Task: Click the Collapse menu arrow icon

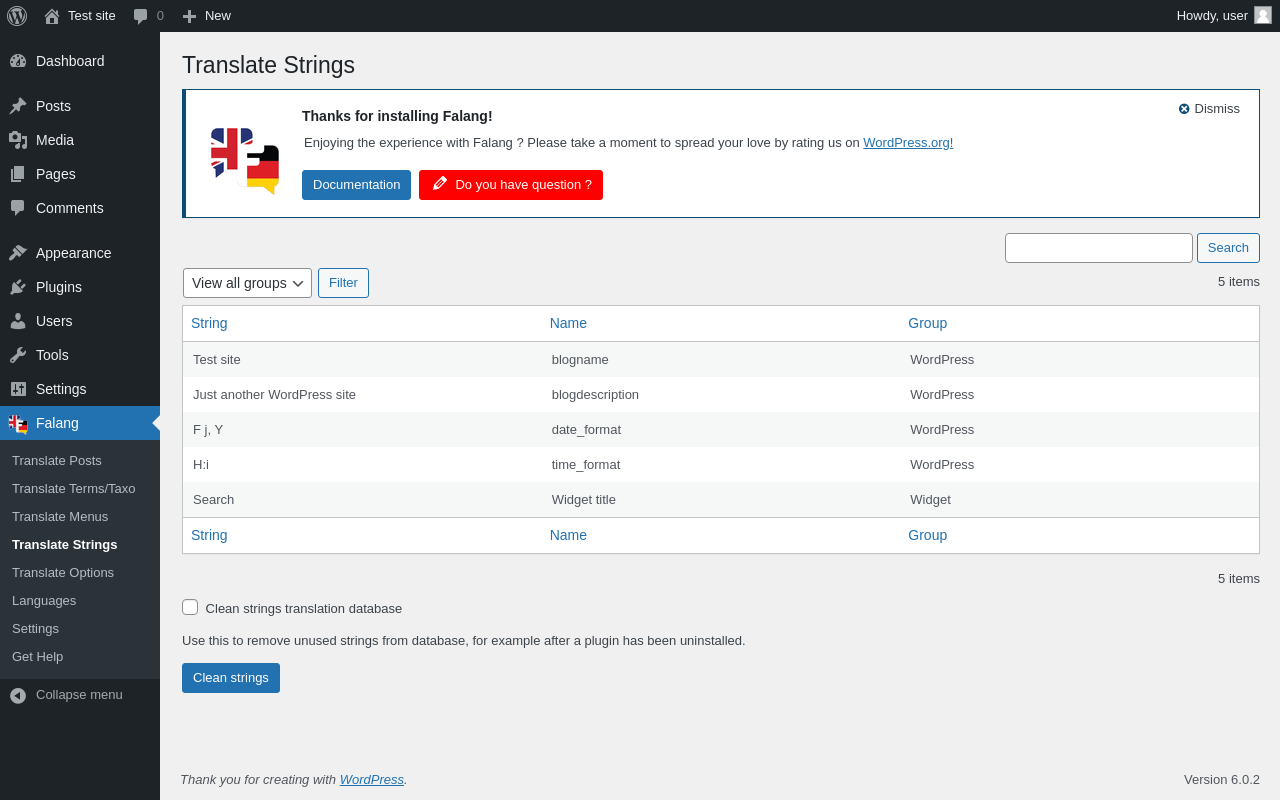Action: (x=18, y=695)
